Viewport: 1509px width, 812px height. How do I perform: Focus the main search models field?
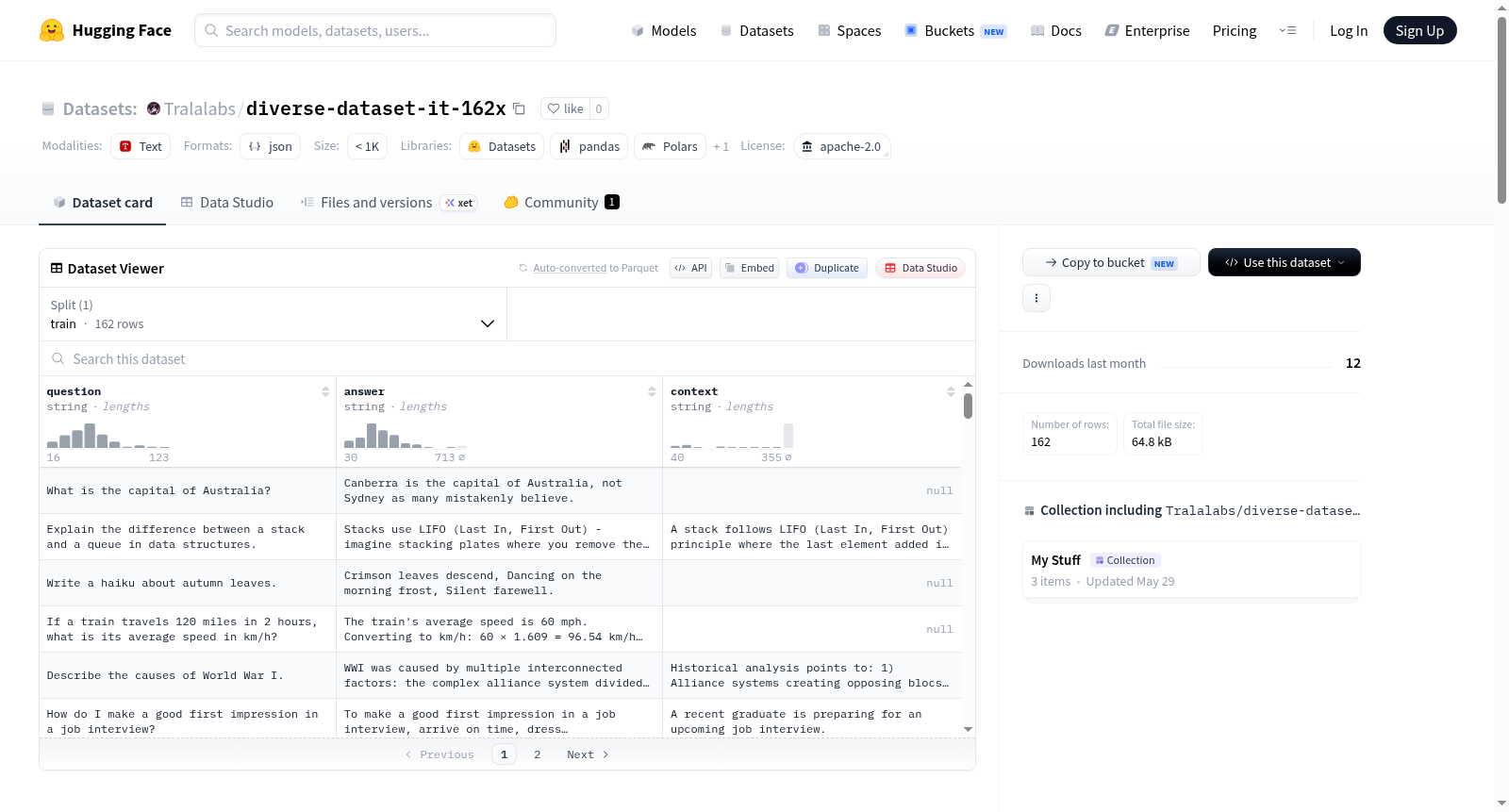pyautogui.click(x=375, y=30)
